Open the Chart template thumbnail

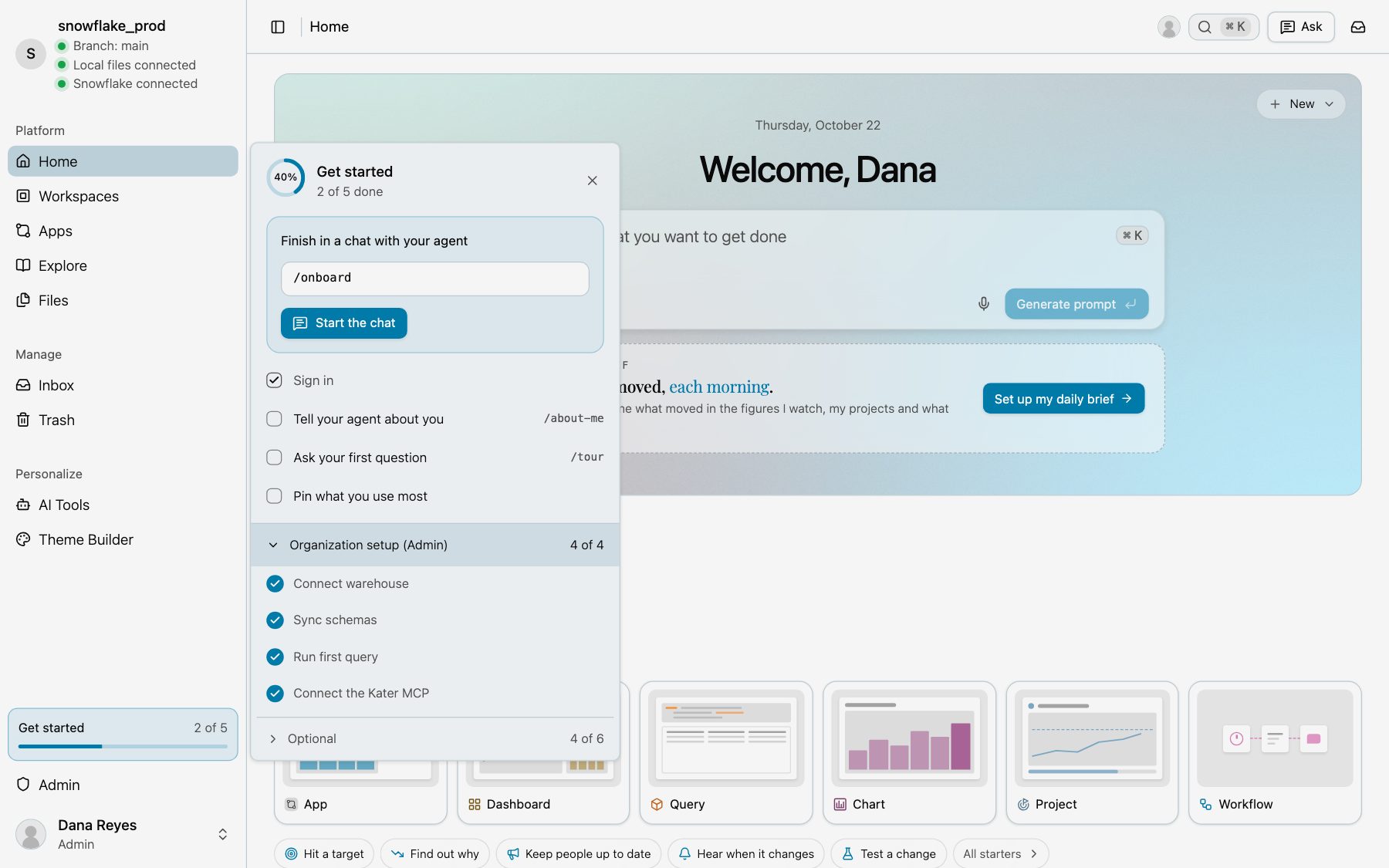(x=910, y=738)
